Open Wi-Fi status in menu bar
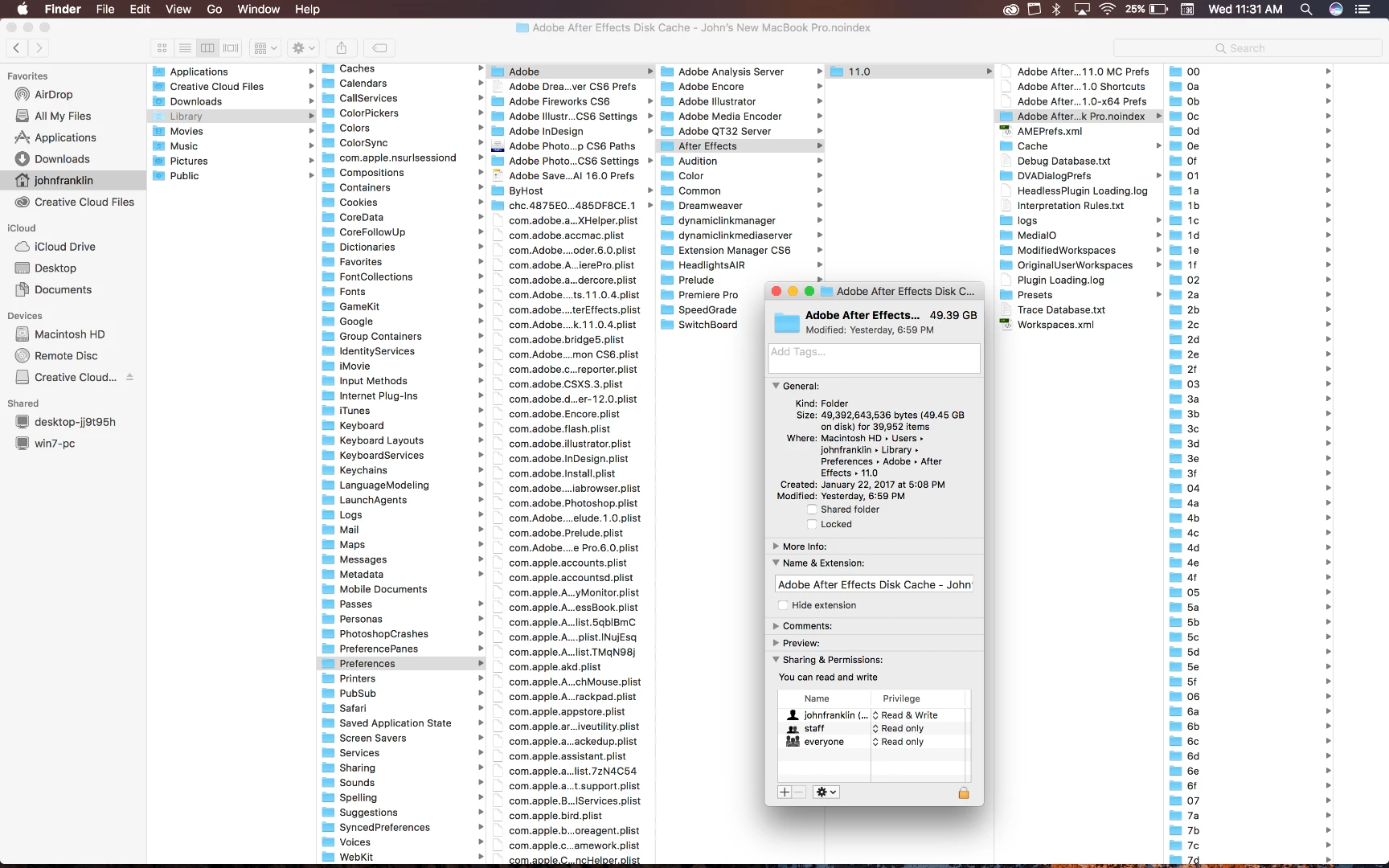Screen dimensions: 1389x868 (1108, 10)
